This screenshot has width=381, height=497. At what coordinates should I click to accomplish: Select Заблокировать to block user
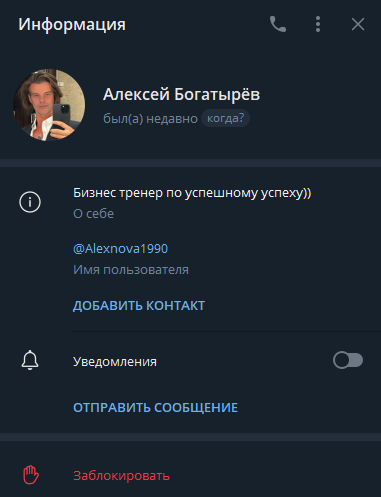pos(122,476)
